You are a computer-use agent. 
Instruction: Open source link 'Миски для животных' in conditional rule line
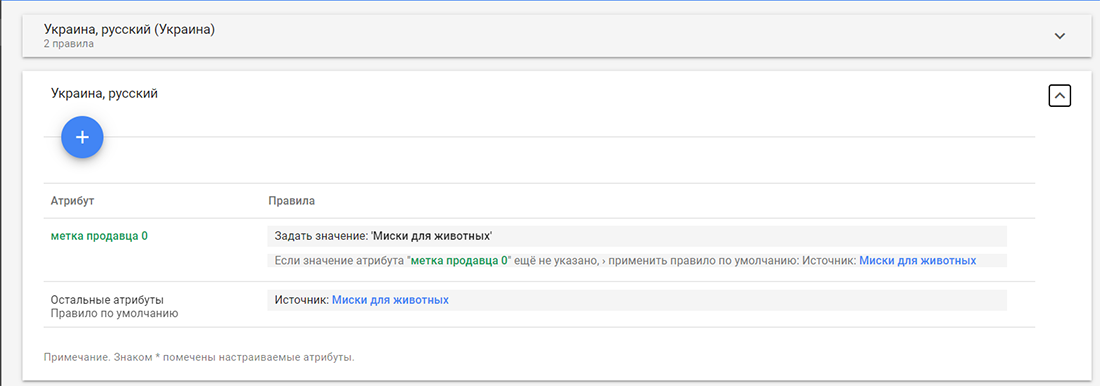tap(918, 260)
